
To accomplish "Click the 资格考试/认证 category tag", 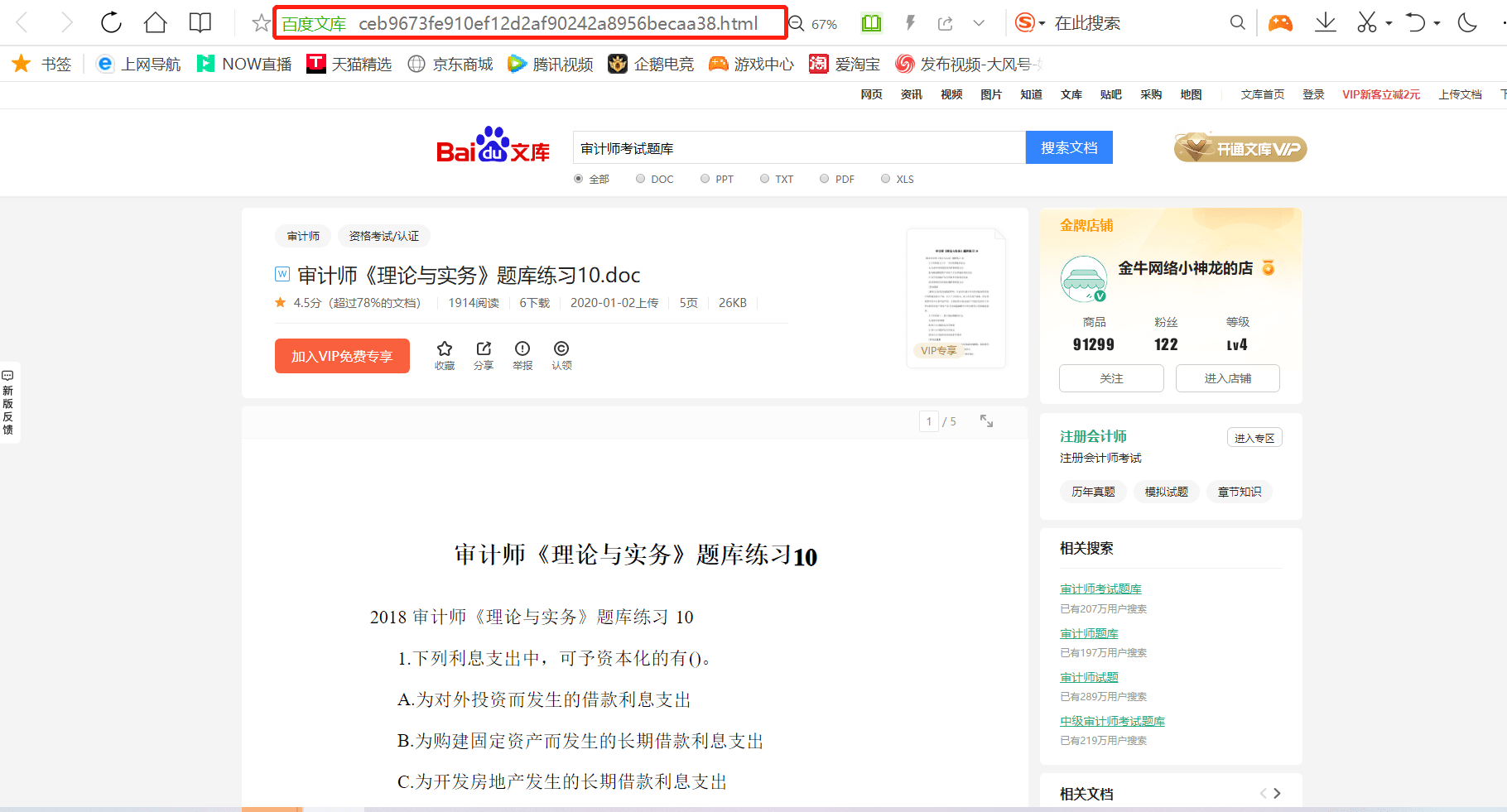I will click(384, 236).
